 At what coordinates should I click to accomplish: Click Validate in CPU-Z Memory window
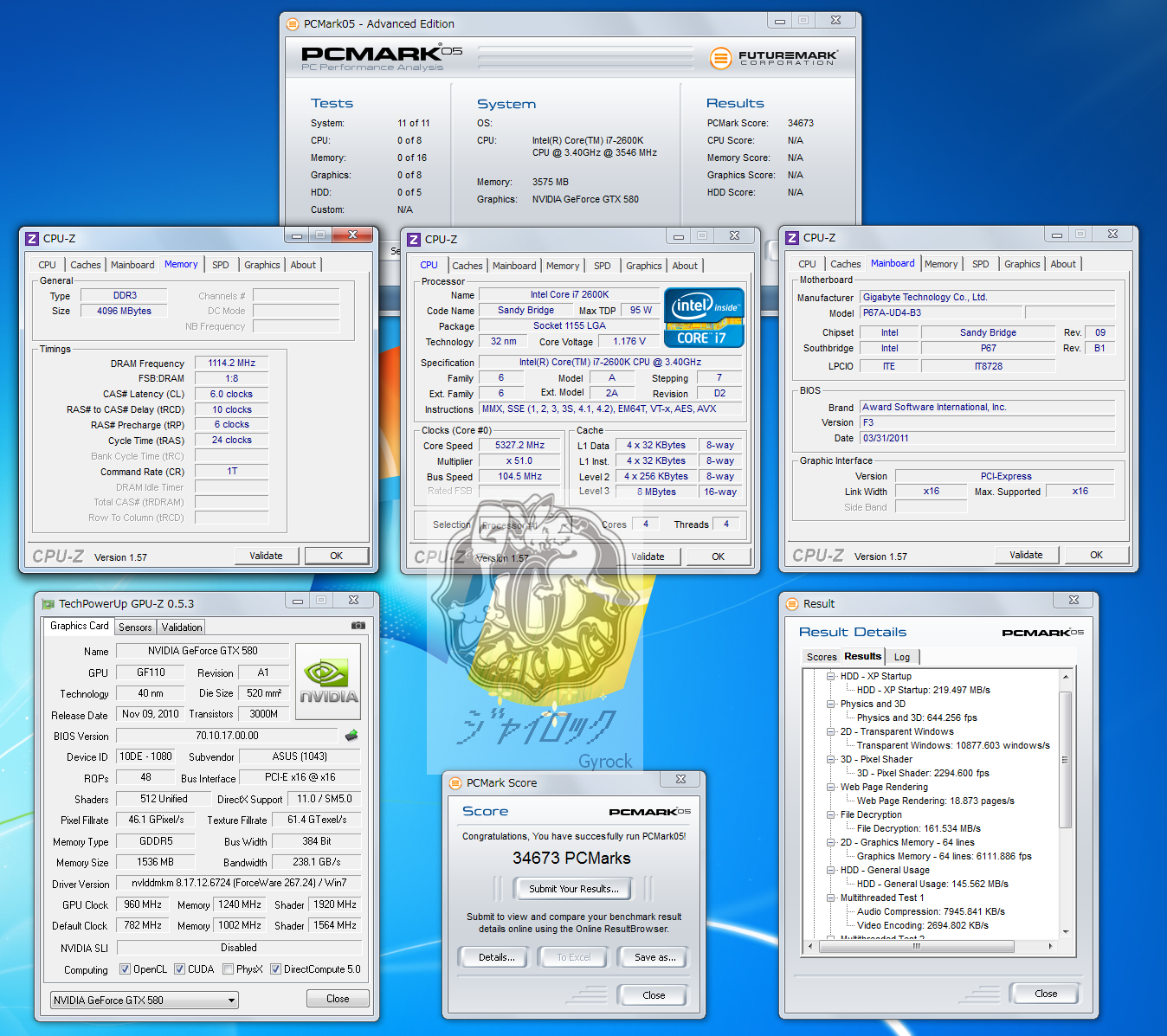[266, 556]
